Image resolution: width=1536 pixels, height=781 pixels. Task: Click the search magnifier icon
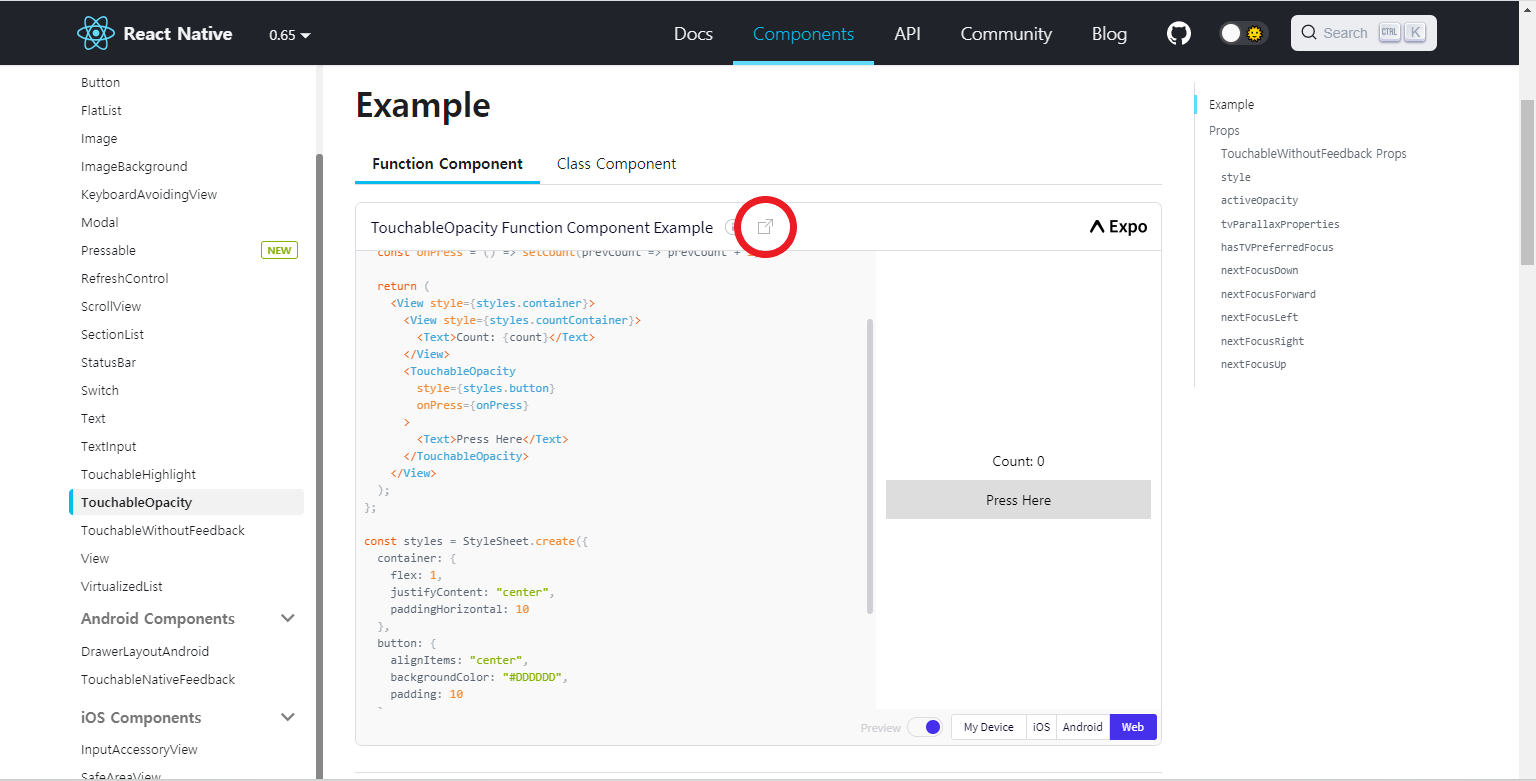[x=1309, y=33]
